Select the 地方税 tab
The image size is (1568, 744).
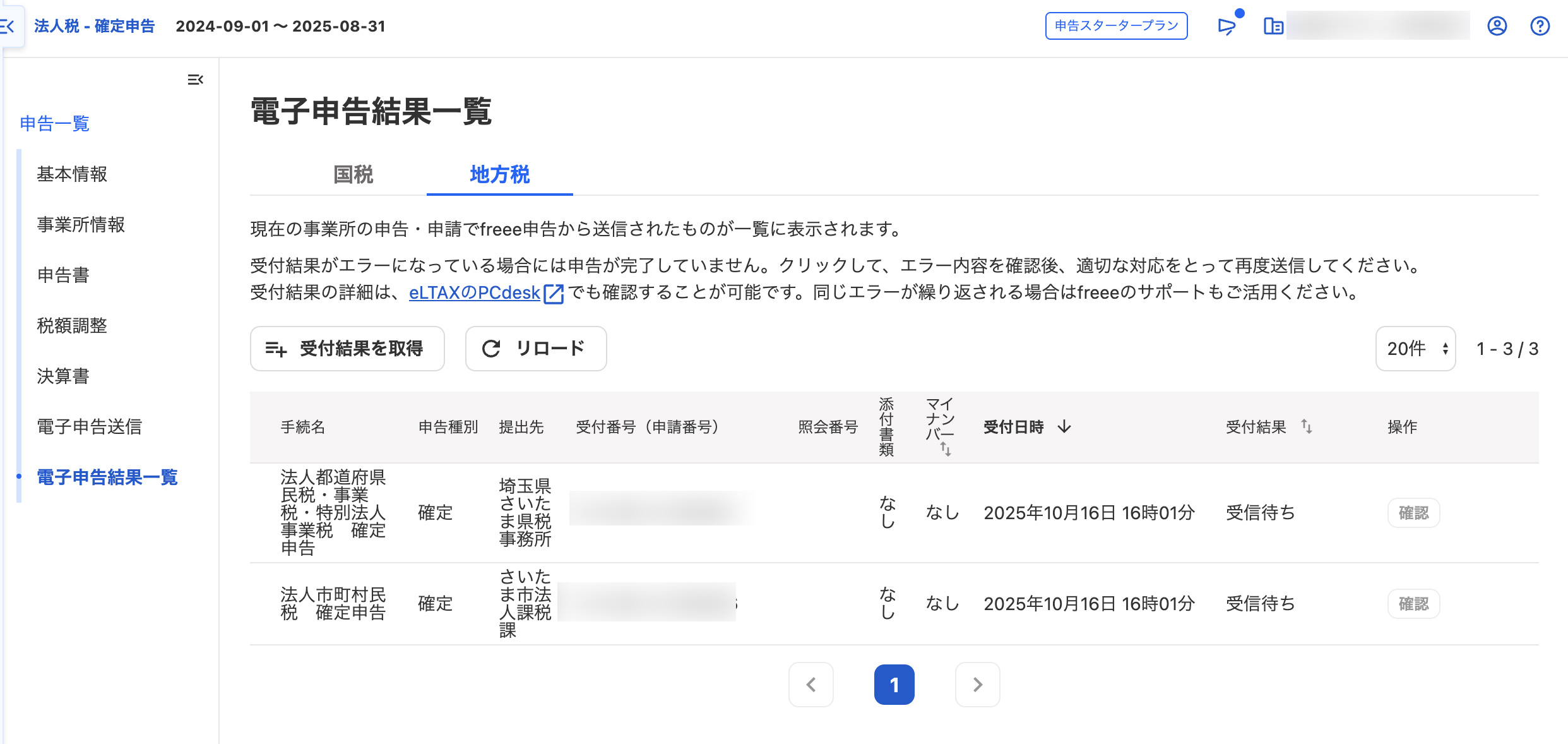point(499,174)
